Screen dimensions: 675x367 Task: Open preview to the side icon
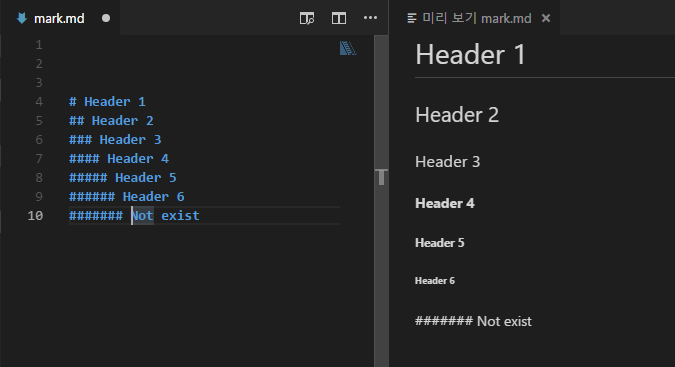[307, 18]
